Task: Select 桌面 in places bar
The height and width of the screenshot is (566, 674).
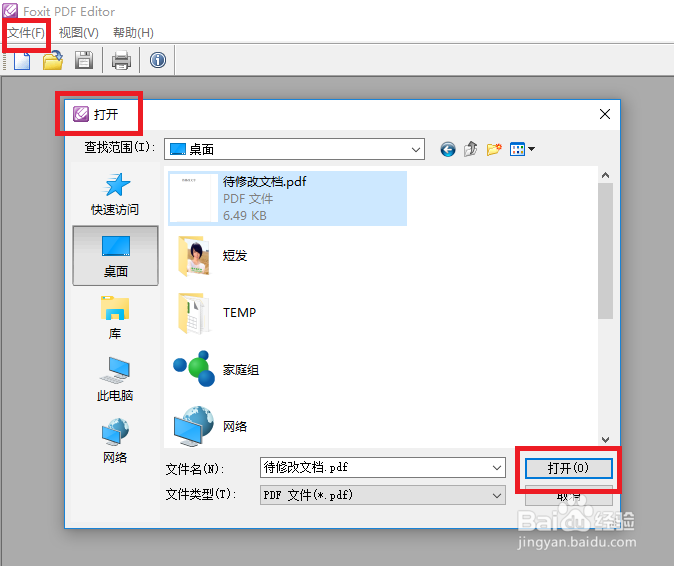Action: 115,256
